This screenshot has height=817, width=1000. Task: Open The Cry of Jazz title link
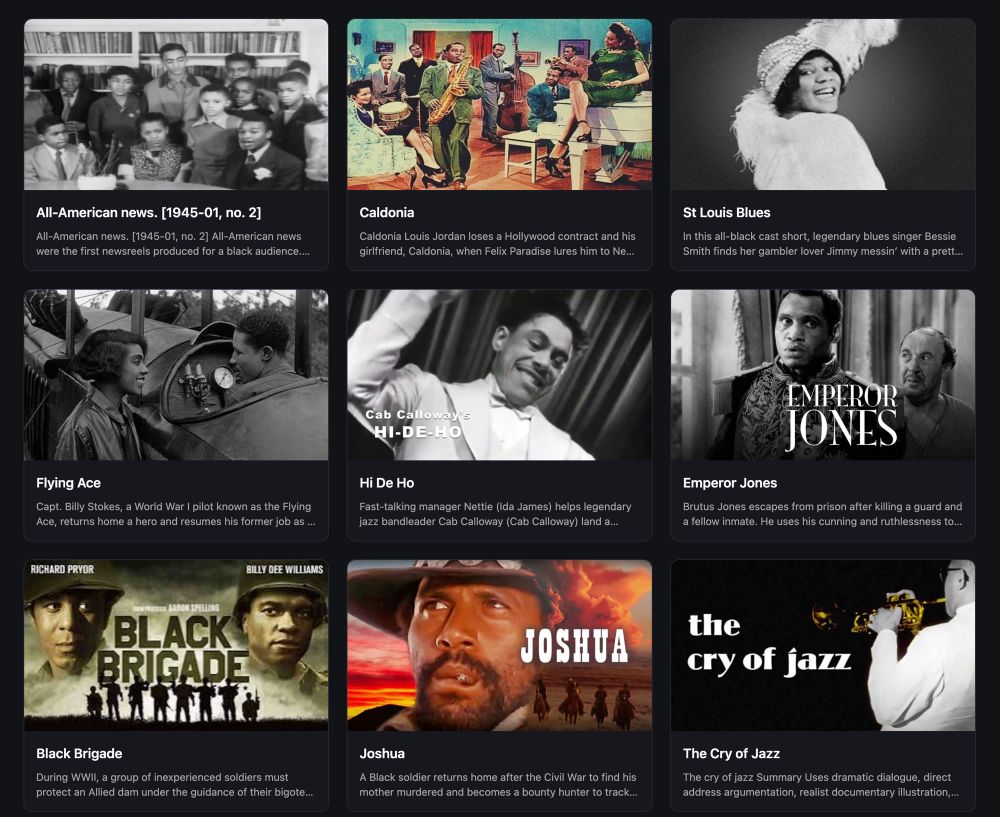(x=731, y=753)
